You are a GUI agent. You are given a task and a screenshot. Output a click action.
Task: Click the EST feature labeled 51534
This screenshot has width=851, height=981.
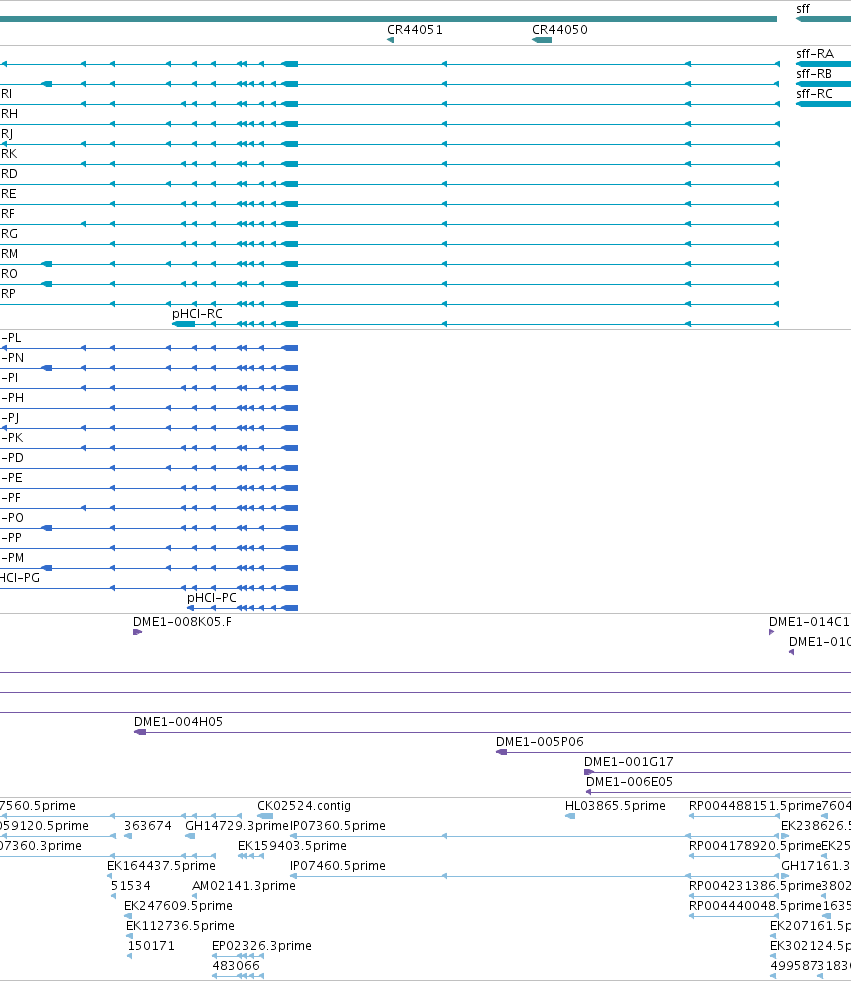click(113, 896)
